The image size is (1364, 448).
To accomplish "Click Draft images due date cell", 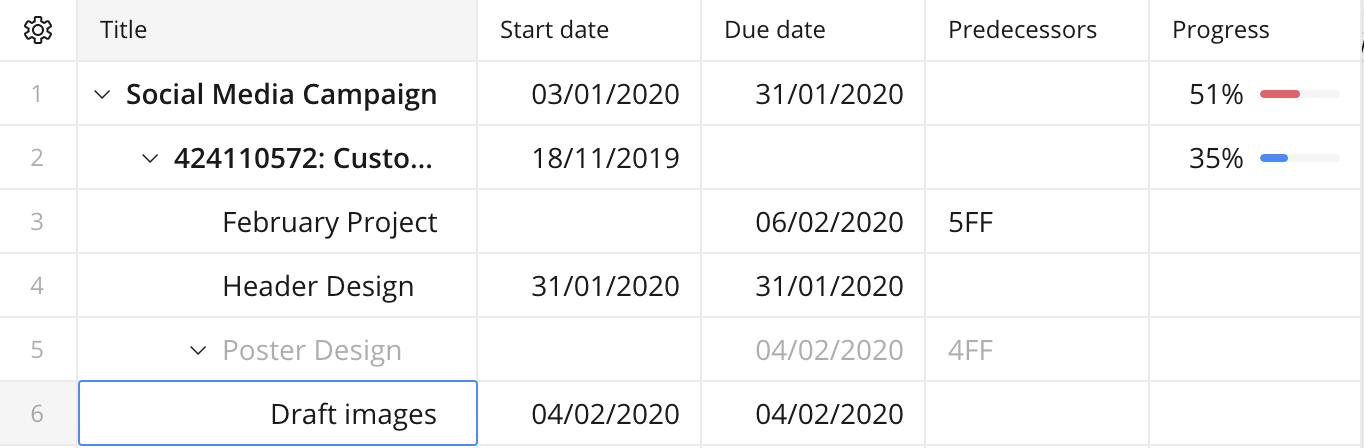I will coord(829,414).
